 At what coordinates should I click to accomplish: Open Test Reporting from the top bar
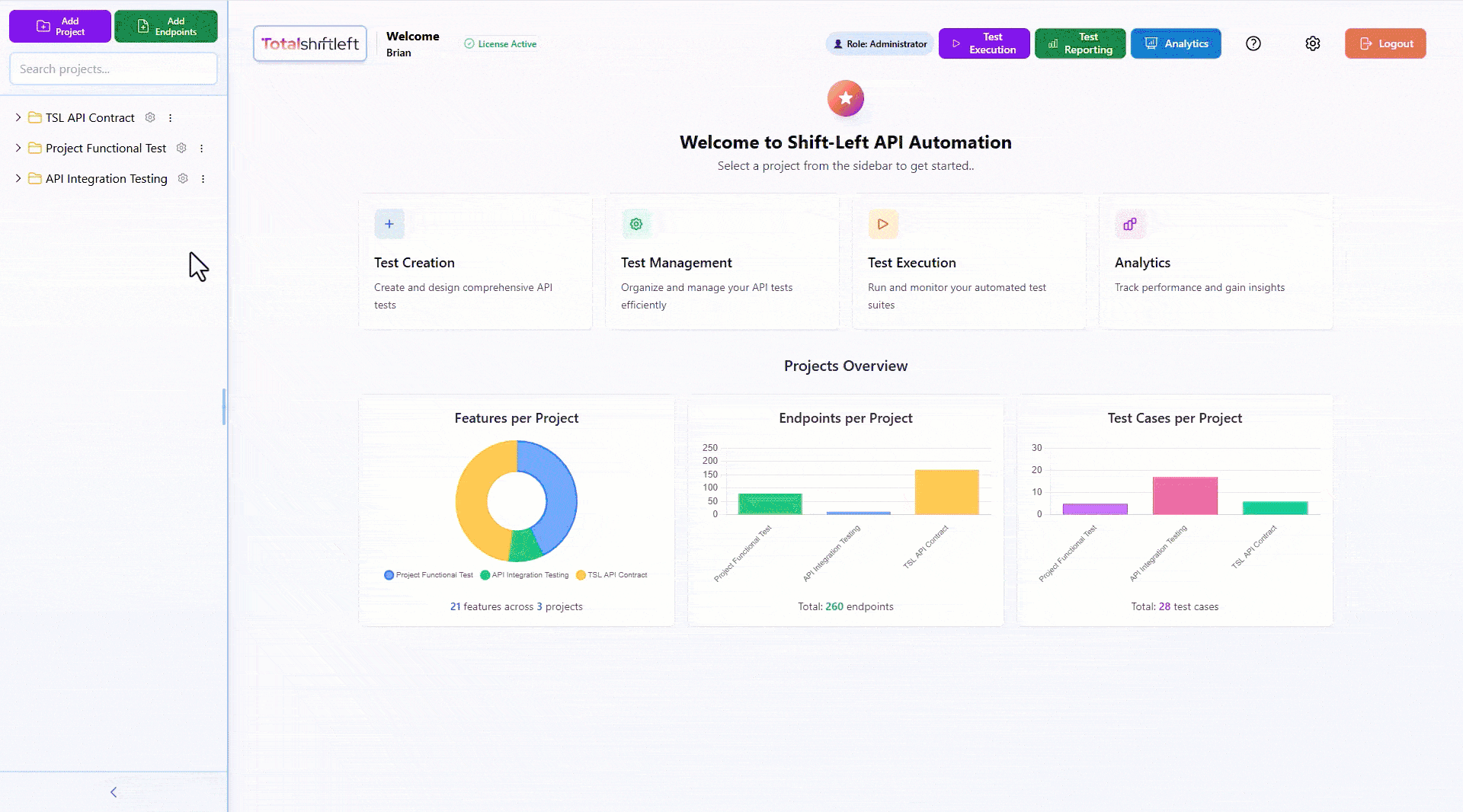point(1080,43)
